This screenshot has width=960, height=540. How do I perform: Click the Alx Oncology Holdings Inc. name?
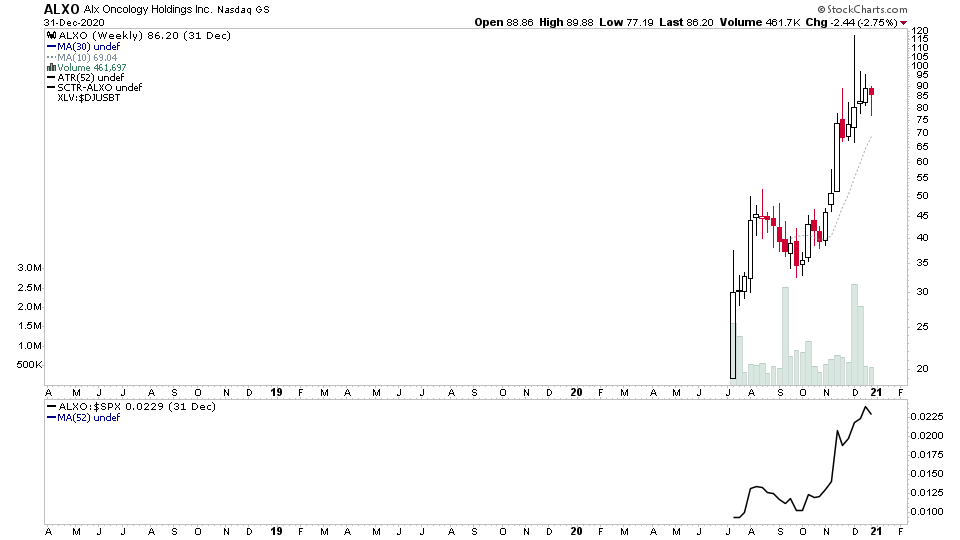pyautogui.click(x=148, y=10)
